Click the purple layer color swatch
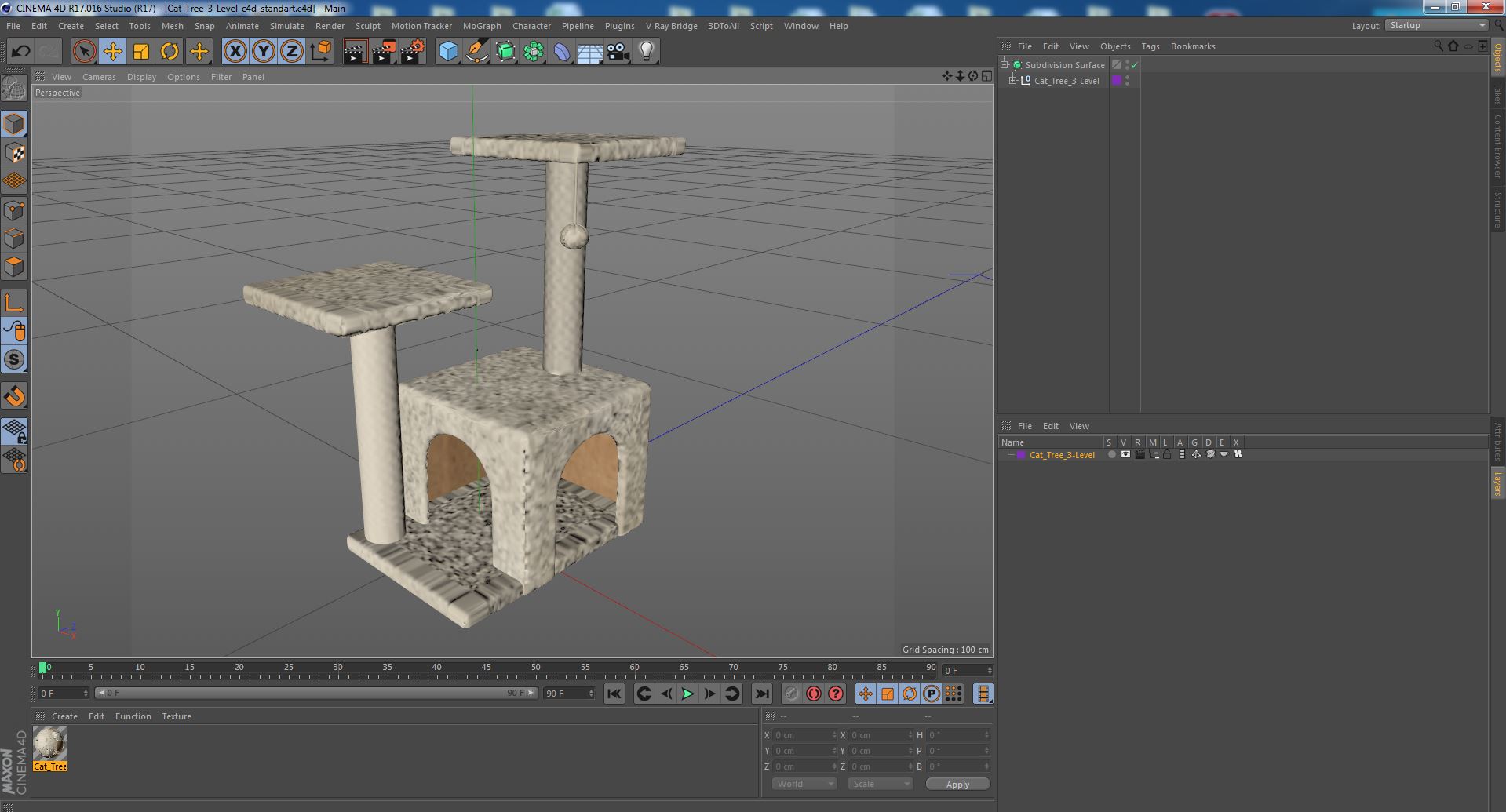This screenshot has height=812, width=1506. [x=1021, y=455]
